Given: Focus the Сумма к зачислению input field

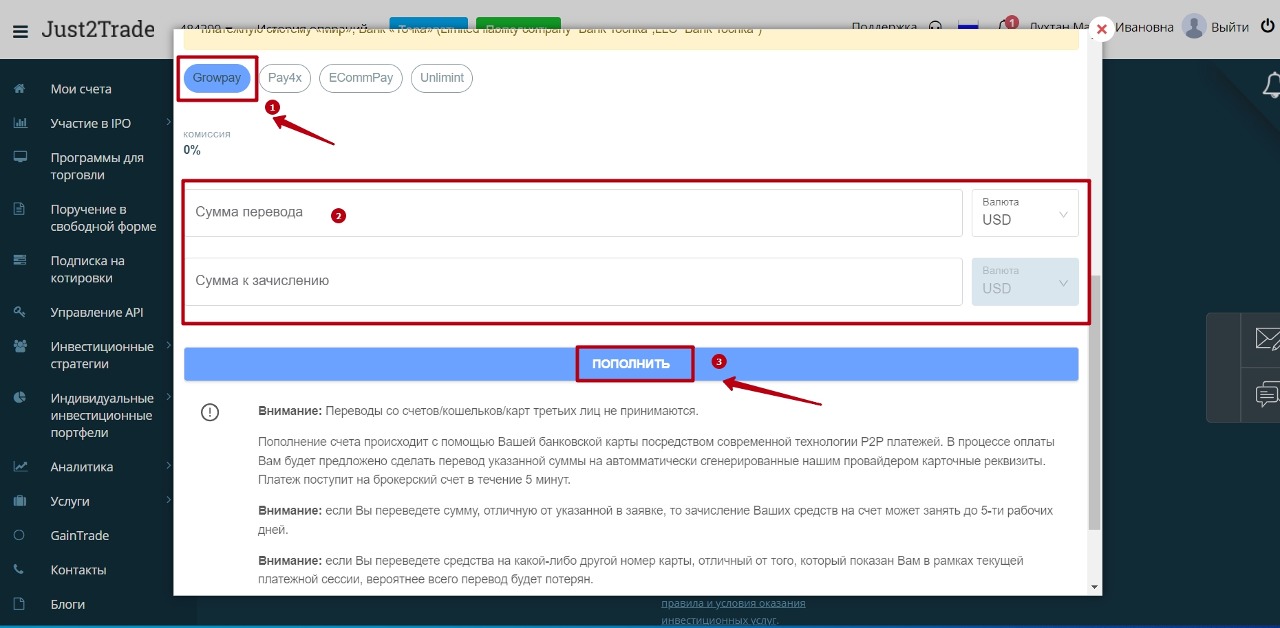Looking at the screenshot, I should pos(573,282).
